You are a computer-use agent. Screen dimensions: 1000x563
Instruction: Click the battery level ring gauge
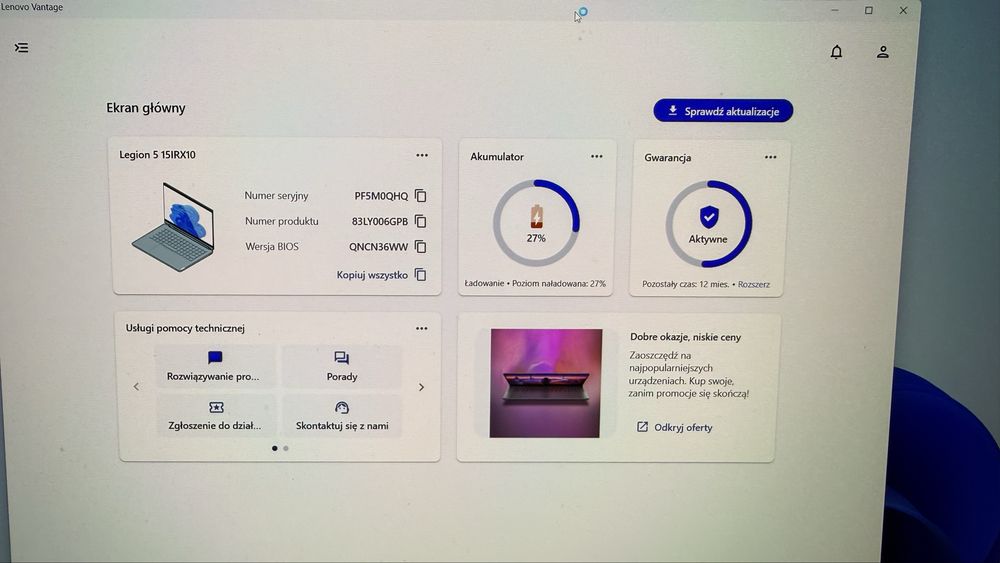point(536,223)
